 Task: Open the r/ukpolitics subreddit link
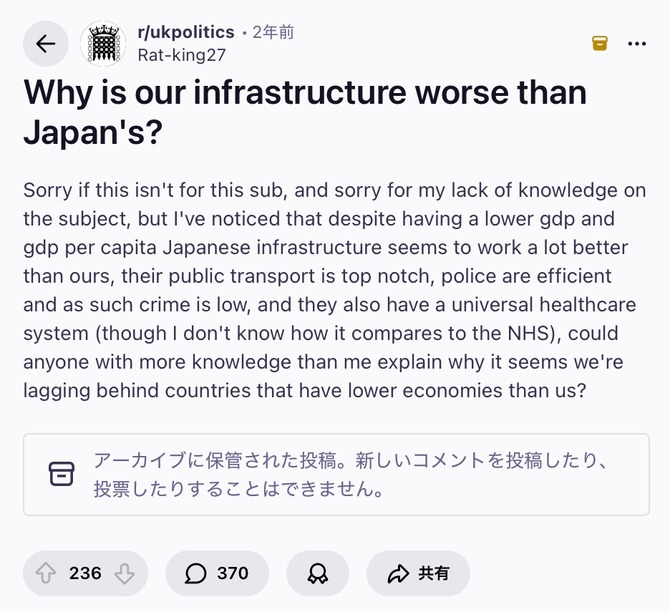(184, 32)
